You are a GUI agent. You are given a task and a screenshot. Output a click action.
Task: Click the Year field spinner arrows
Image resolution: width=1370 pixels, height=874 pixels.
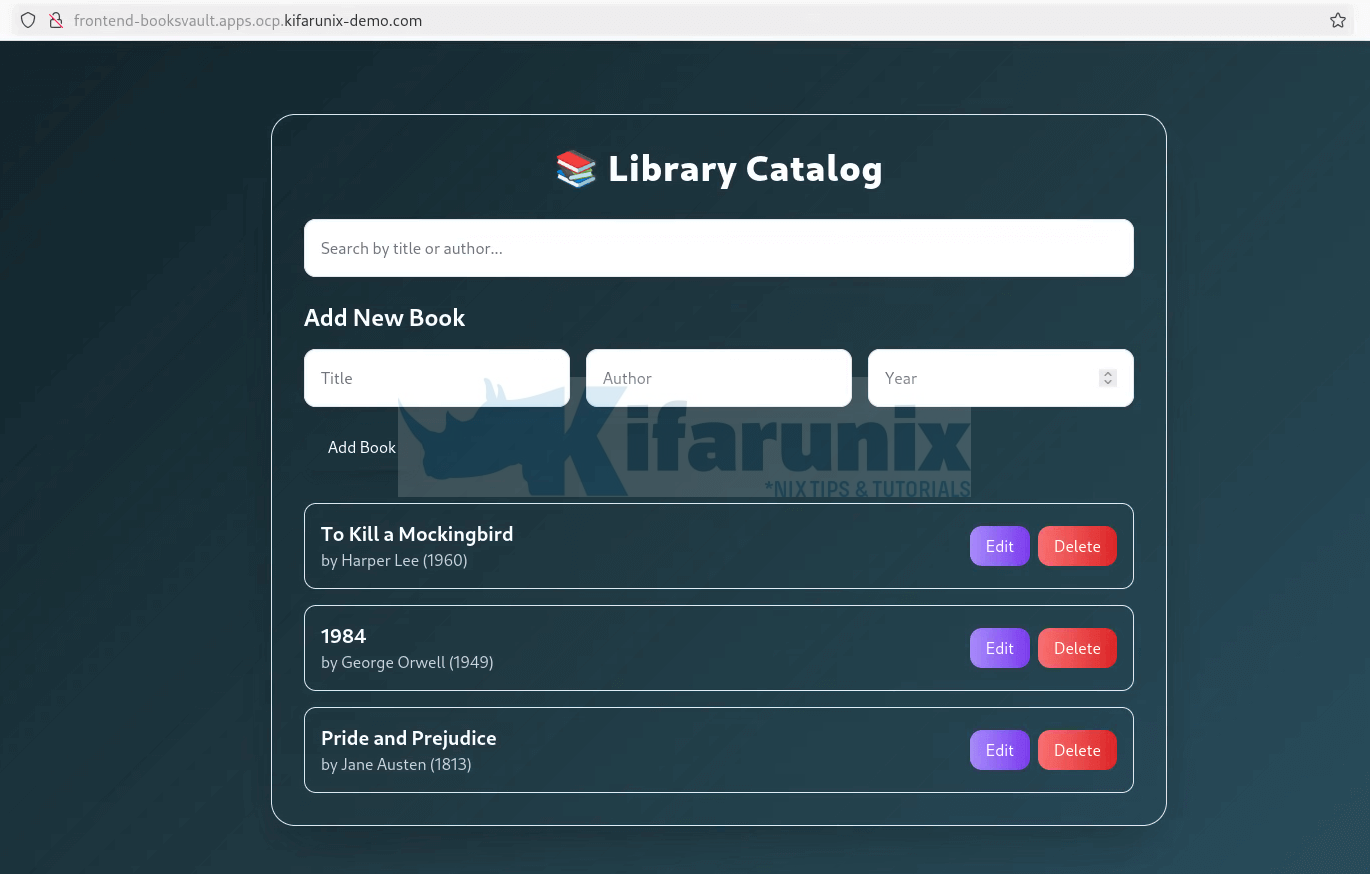[1107, 378]
